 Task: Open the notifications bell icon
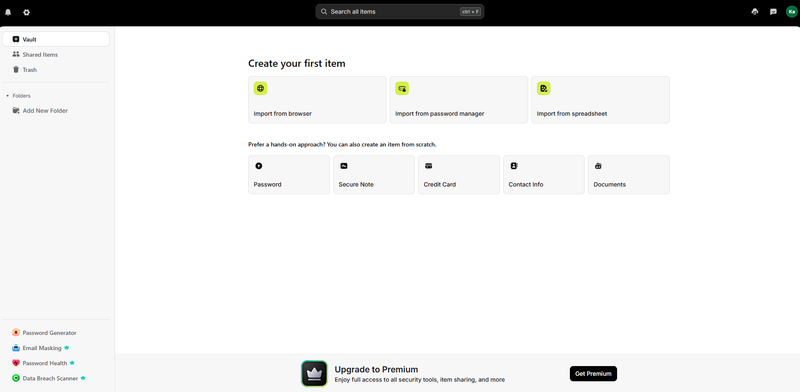coord(8,12)
